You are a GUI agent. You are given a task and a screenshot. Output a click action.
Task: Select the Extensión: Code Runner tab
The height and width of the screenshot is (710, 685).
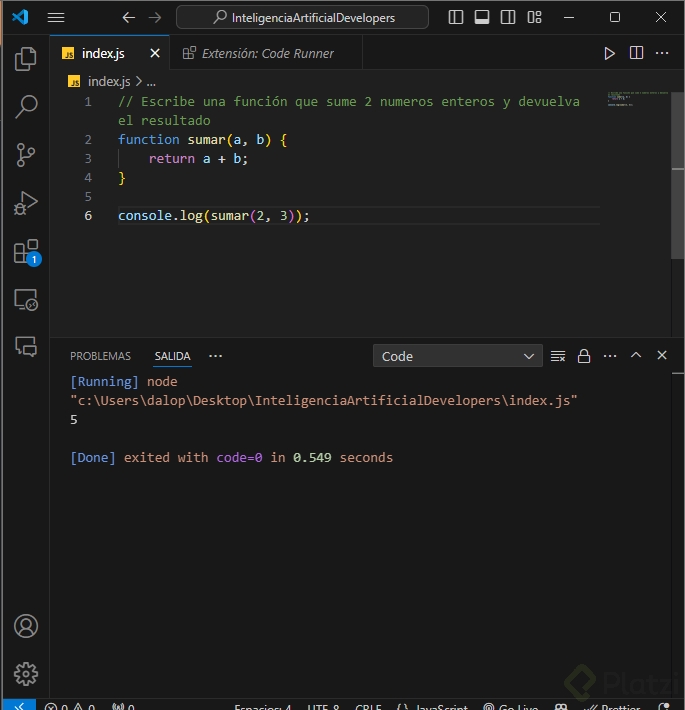tap(267, 54)
